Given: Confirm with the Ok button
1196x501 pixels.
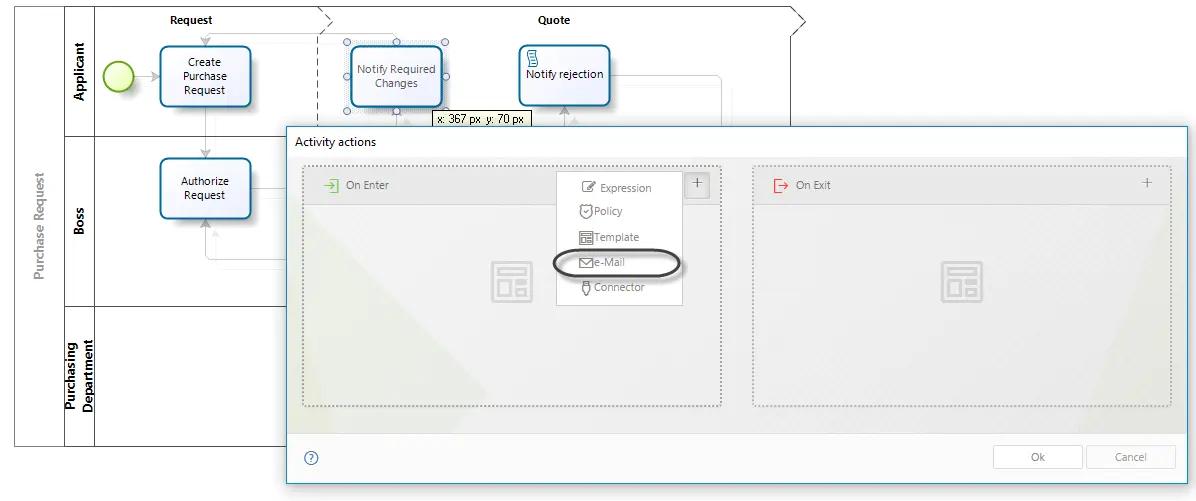Looking at the screenshot, I should 1037,457.
